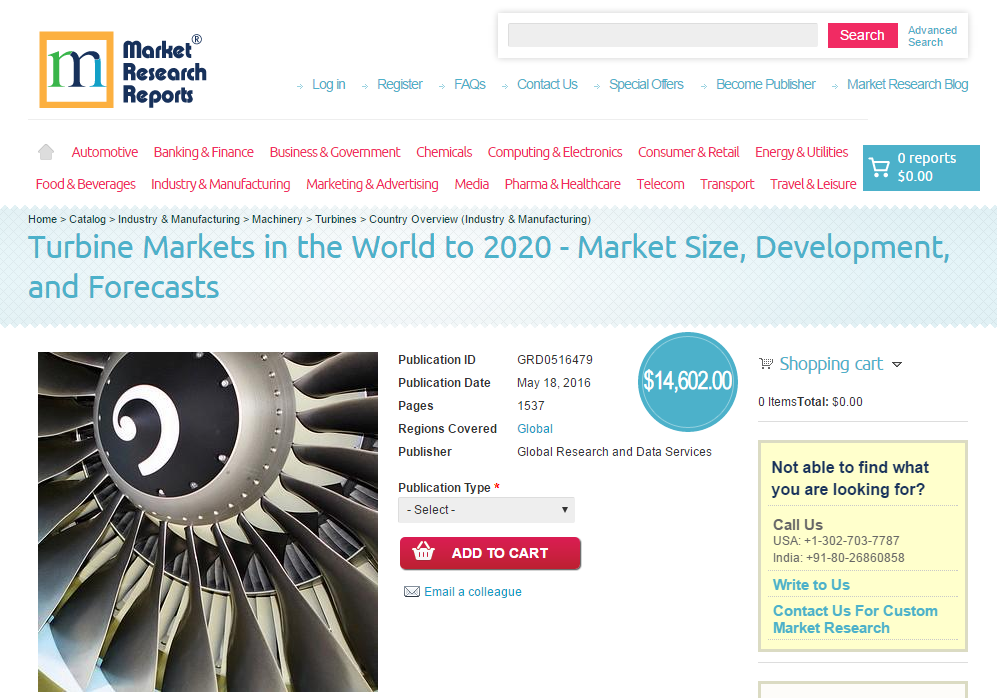Screen dimensions: 998x698
Task: Click Industry & Manufacturing in the breadcrumb
Action: pyautogui.click(x=179, y=219)
